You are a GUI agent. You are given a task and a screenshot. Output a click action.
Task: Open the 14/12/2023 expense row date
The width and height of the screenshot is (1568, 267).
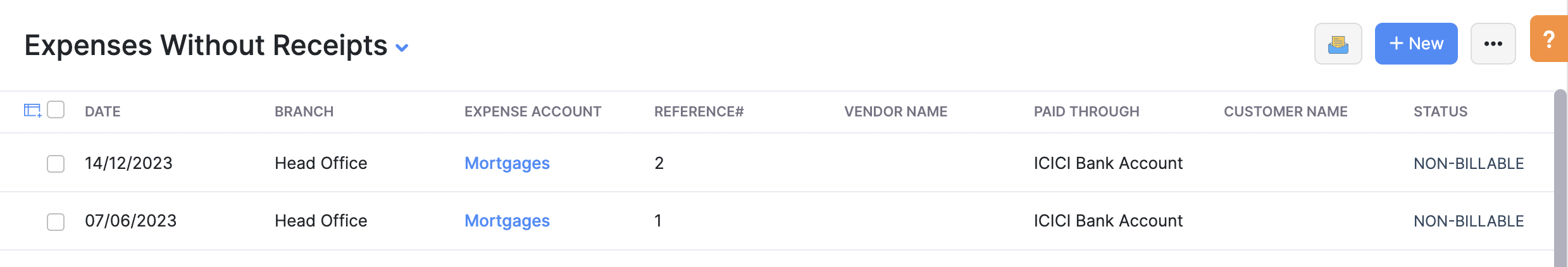[128, 163]
